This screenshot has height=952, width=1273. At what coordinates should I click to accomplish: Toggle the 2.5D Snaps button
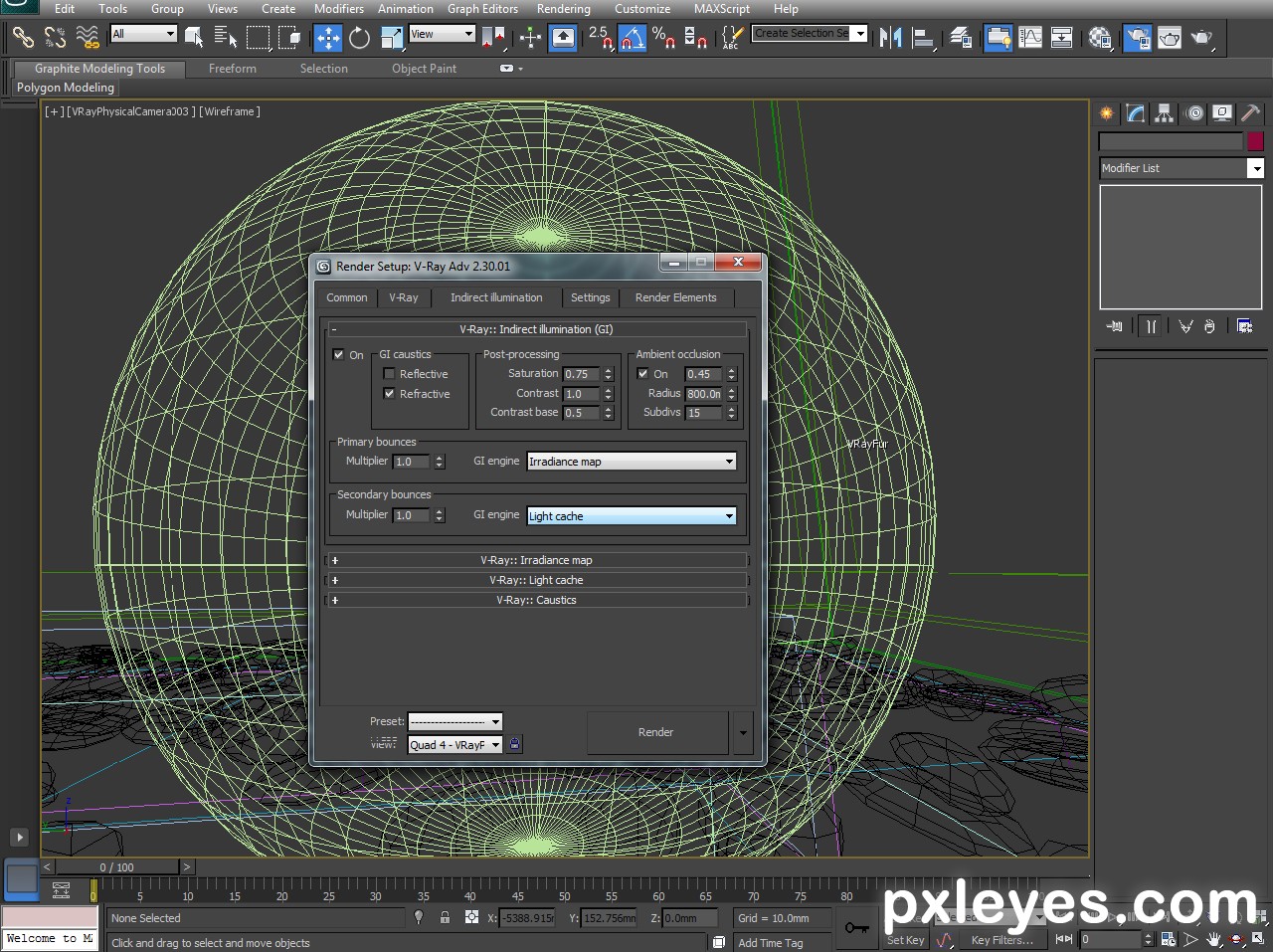[x=600, y=38]
